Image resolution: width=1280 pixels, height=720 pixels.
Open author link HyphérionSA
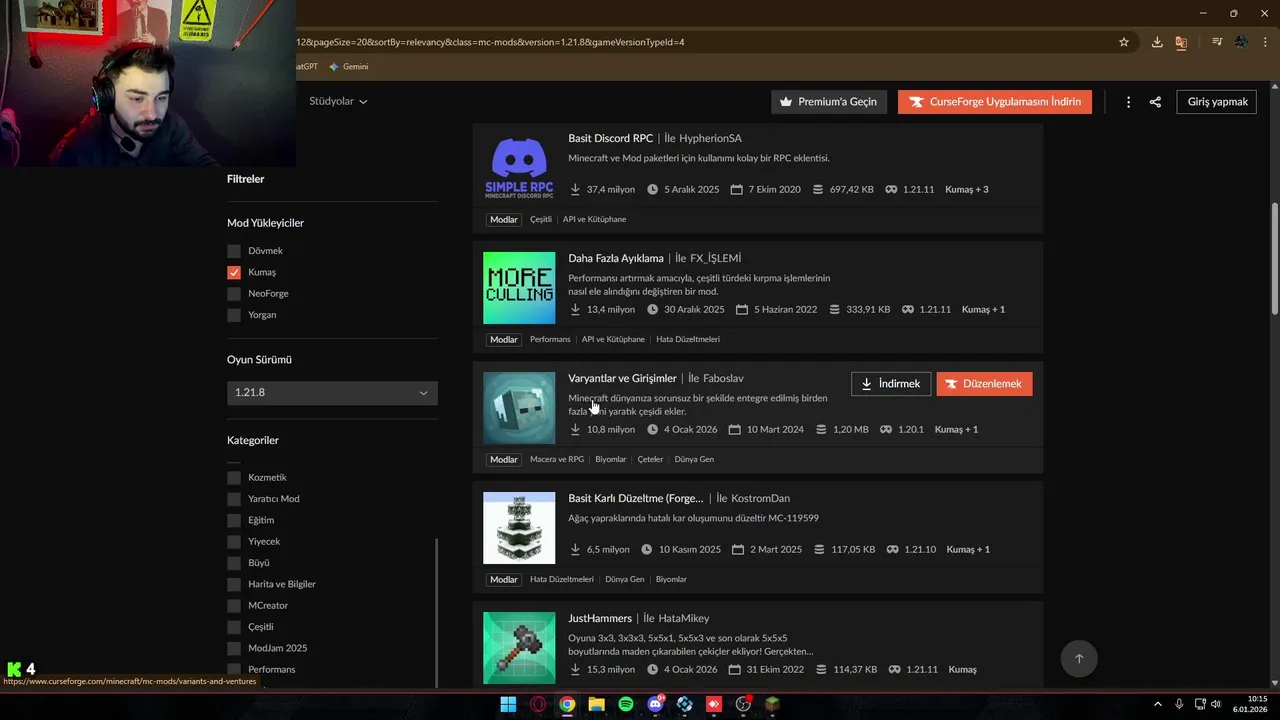click(x=710, y=138)
